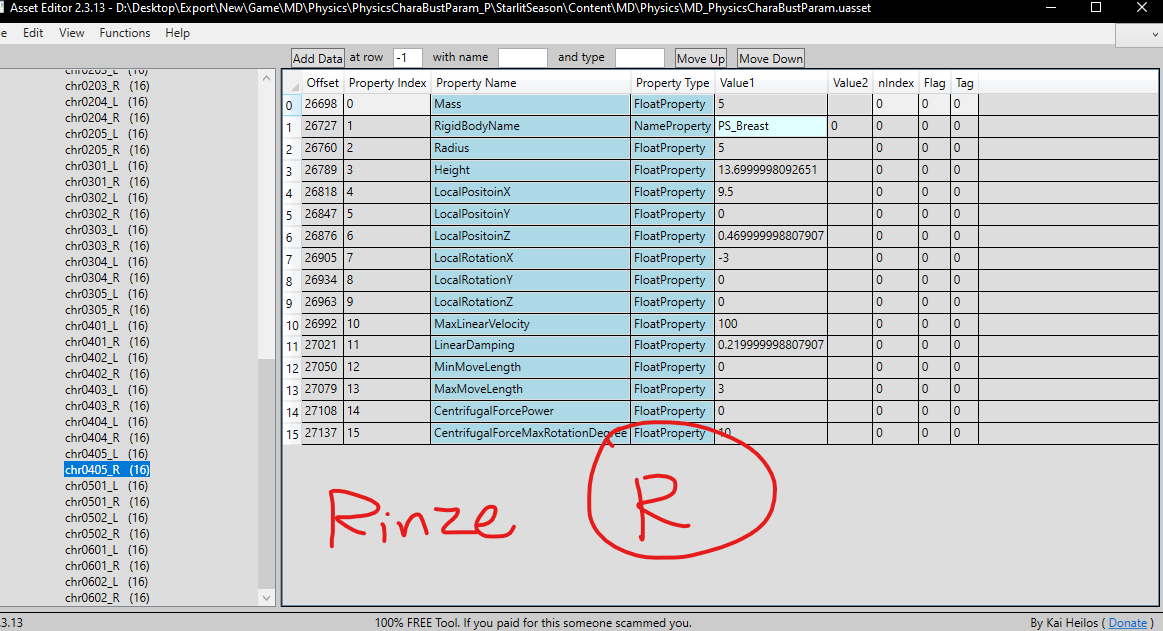This screenshot has width=1163, height=631.
Task: Click LocalPositoinX value 9.5
Action: (x=771, y=192)
